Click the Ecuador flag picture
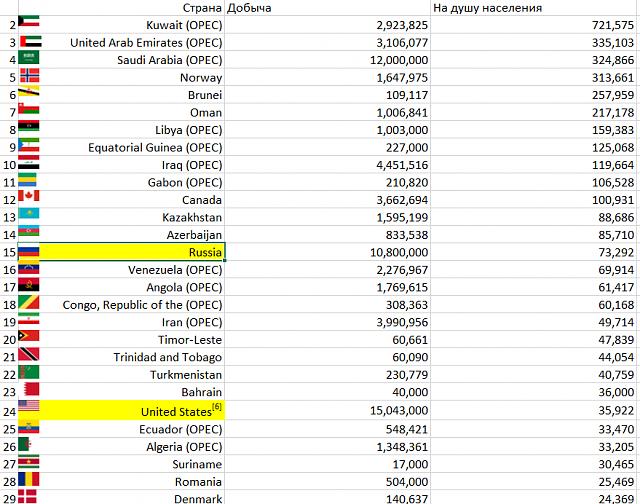 click(29, 426)
